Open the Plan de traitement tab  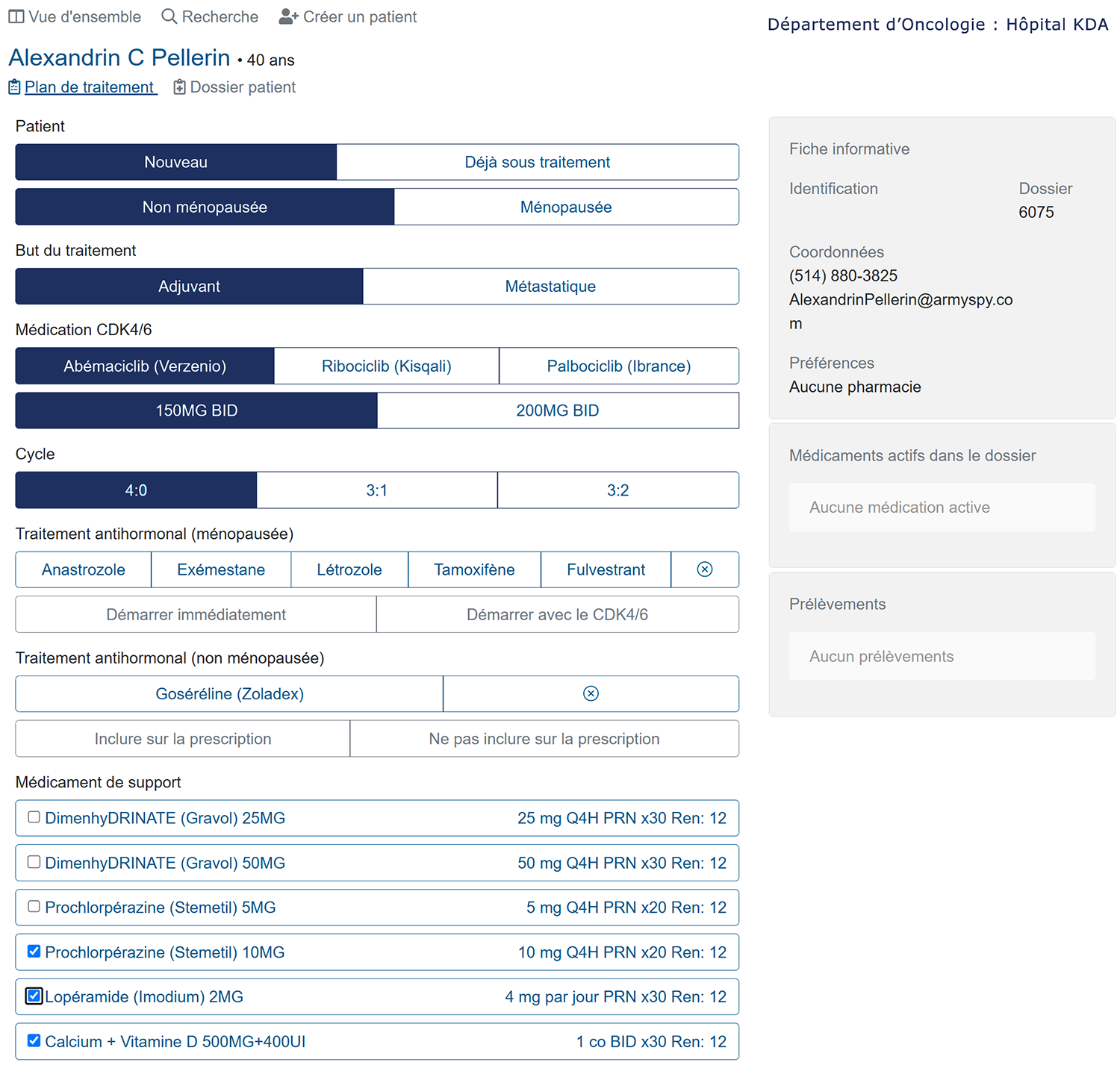point(89,87)
